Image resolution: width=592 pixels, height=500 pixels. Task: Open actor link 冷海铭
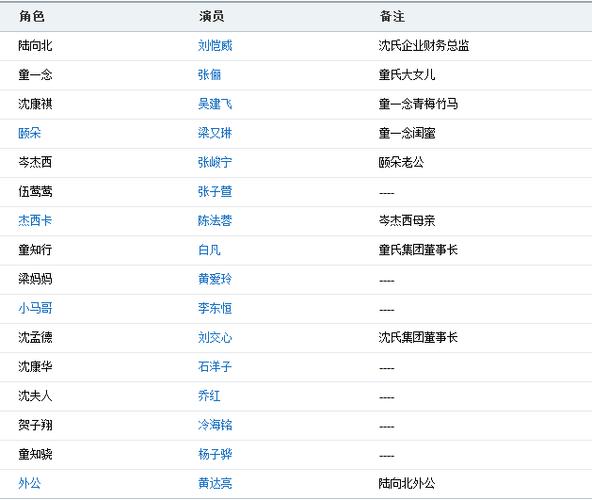[215, 425]
